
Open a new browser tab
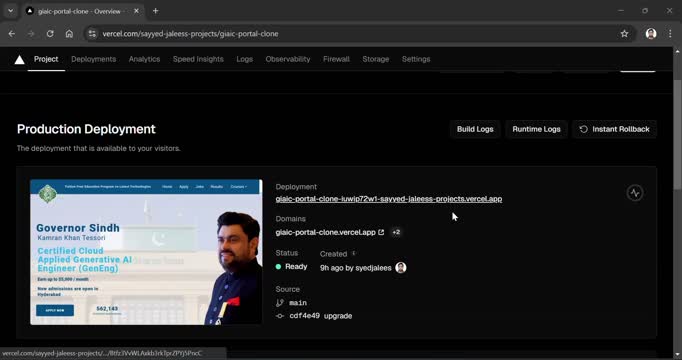point(155,11)
